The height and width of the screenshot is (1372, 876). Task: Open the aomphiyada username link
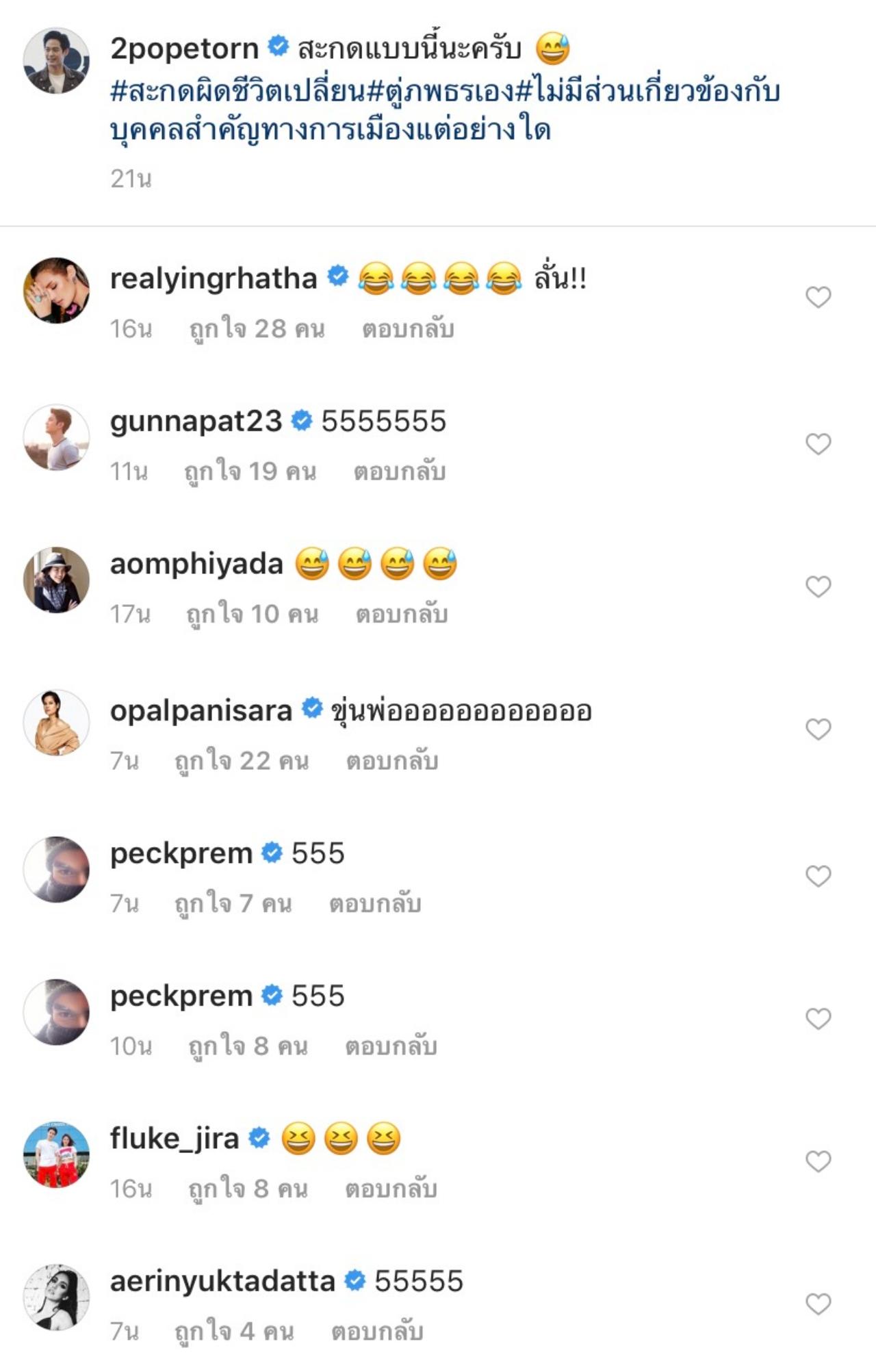(196, 564)
